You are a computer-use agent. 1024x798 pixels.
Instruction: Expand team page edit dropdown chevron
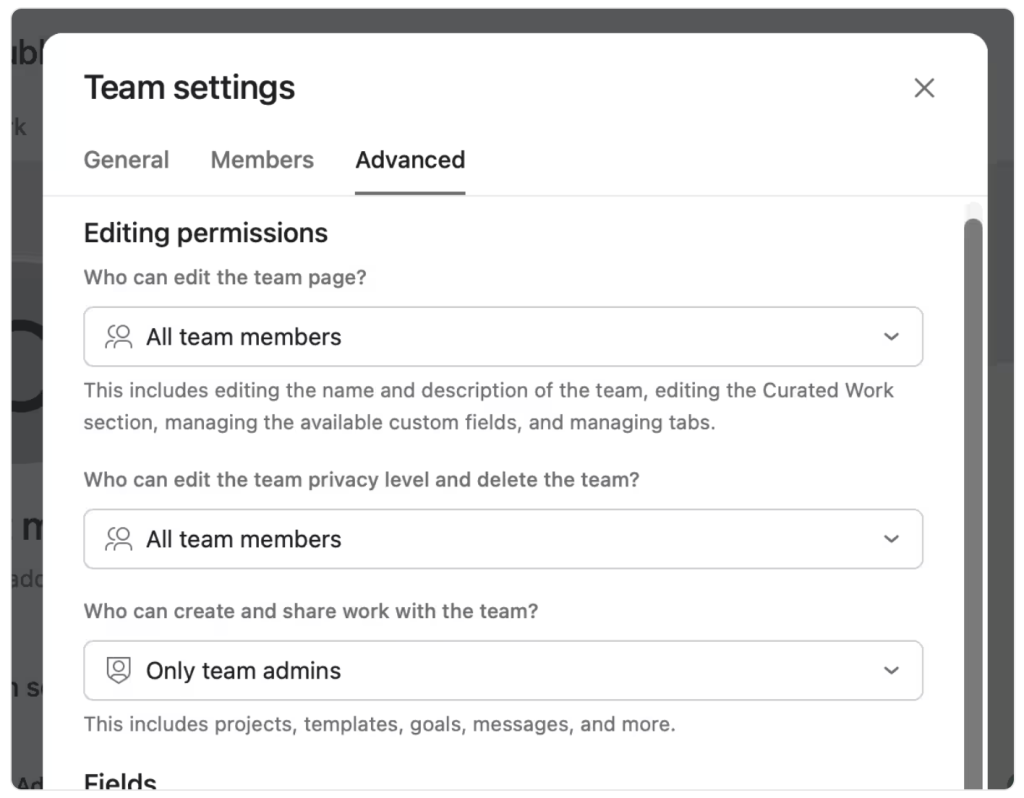[x=891, y=337]
